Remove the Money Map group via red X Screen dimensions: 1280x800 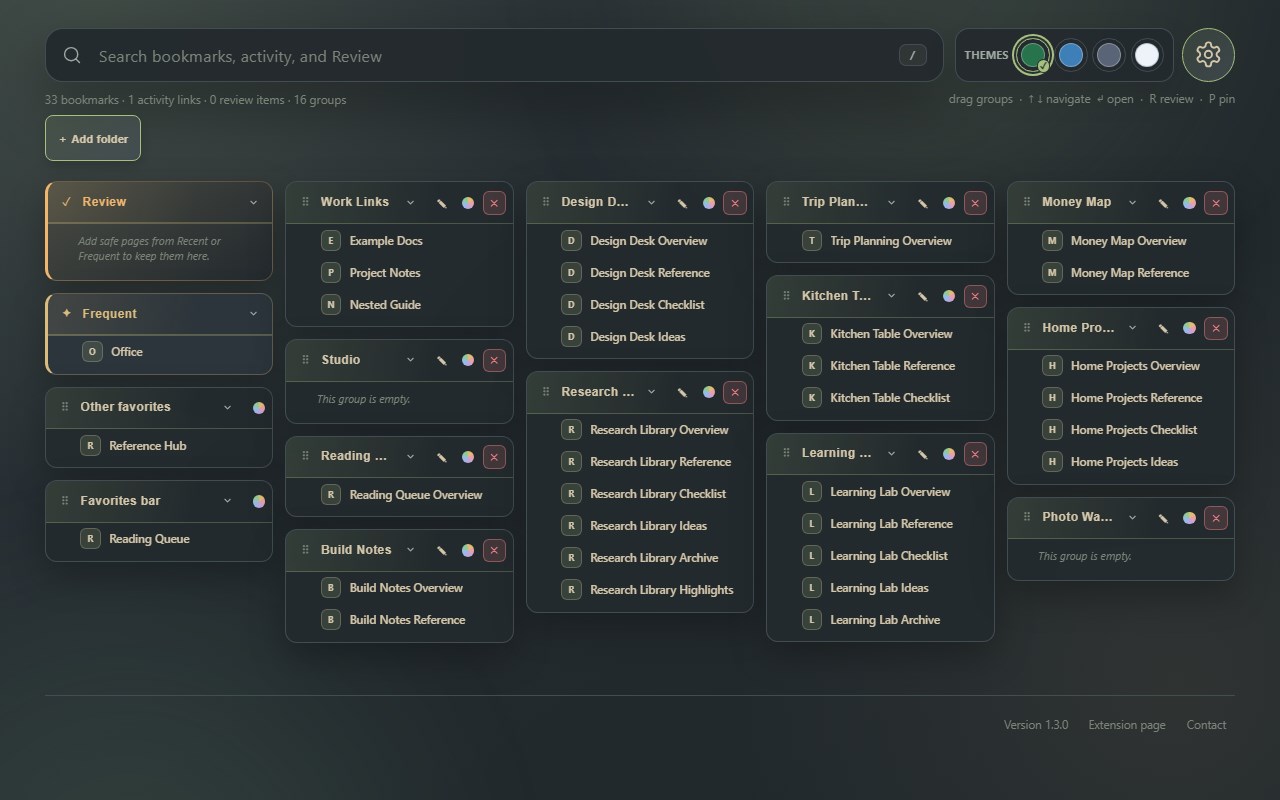(1216, 203)
